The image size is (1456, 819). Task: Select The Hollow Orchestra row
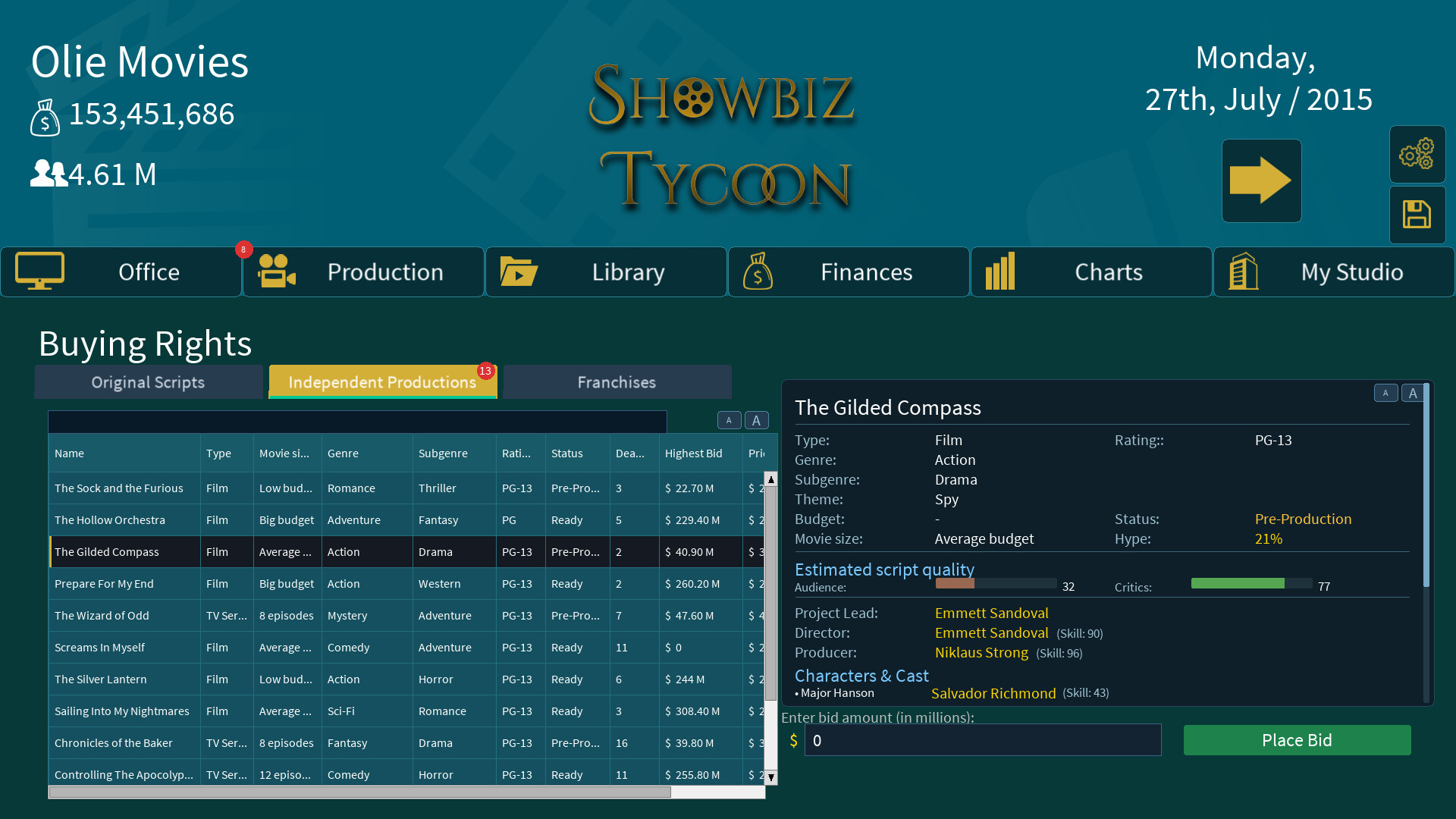click(406, 520)
